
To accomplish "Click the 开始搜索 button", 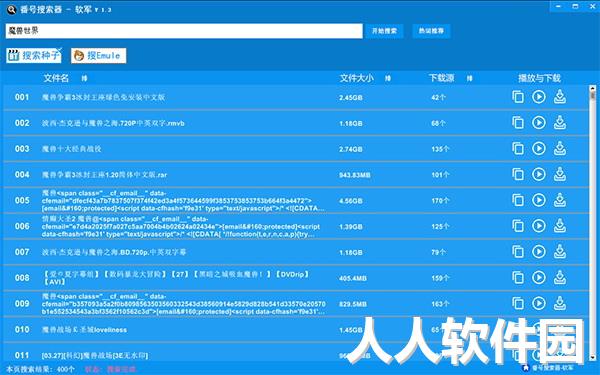I will click(x=384, y=31).
